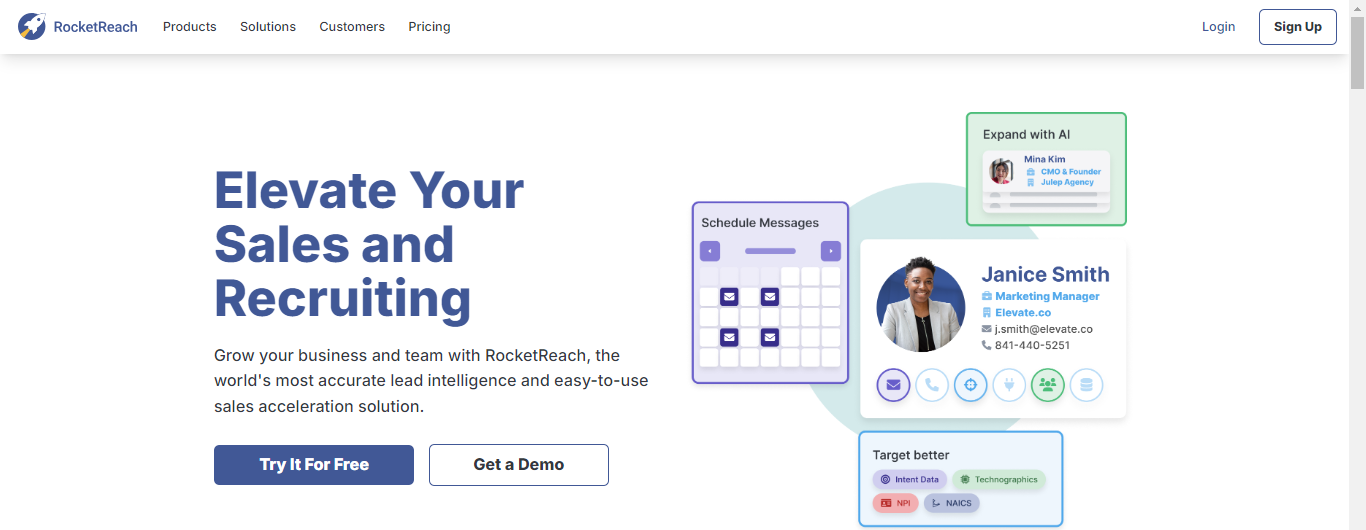The height and width of the screenshot is (530, 1366).
Task: Click the plug icon in the profile card
Action: point(1009,385)
